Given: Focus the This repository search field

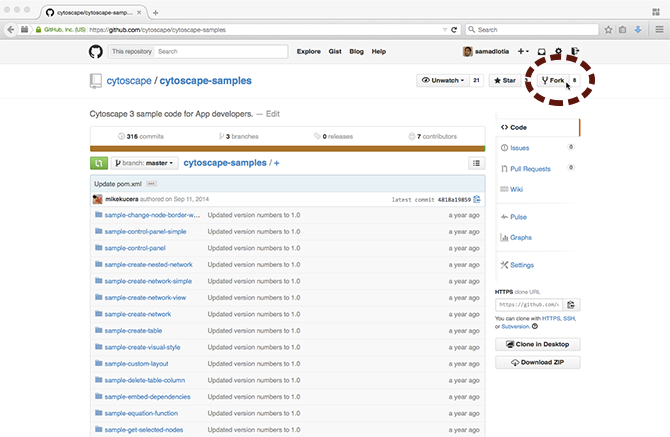Looking at the screenshot, I should (x=221, y=52).
